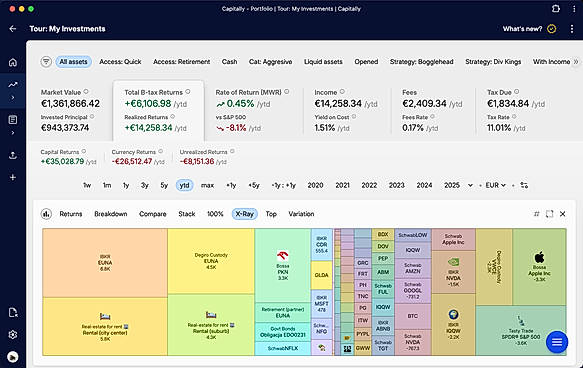Screen dimensions: 583x368
Task: Click the settings sliders icon beside EUR
Action: coord(524,185)
